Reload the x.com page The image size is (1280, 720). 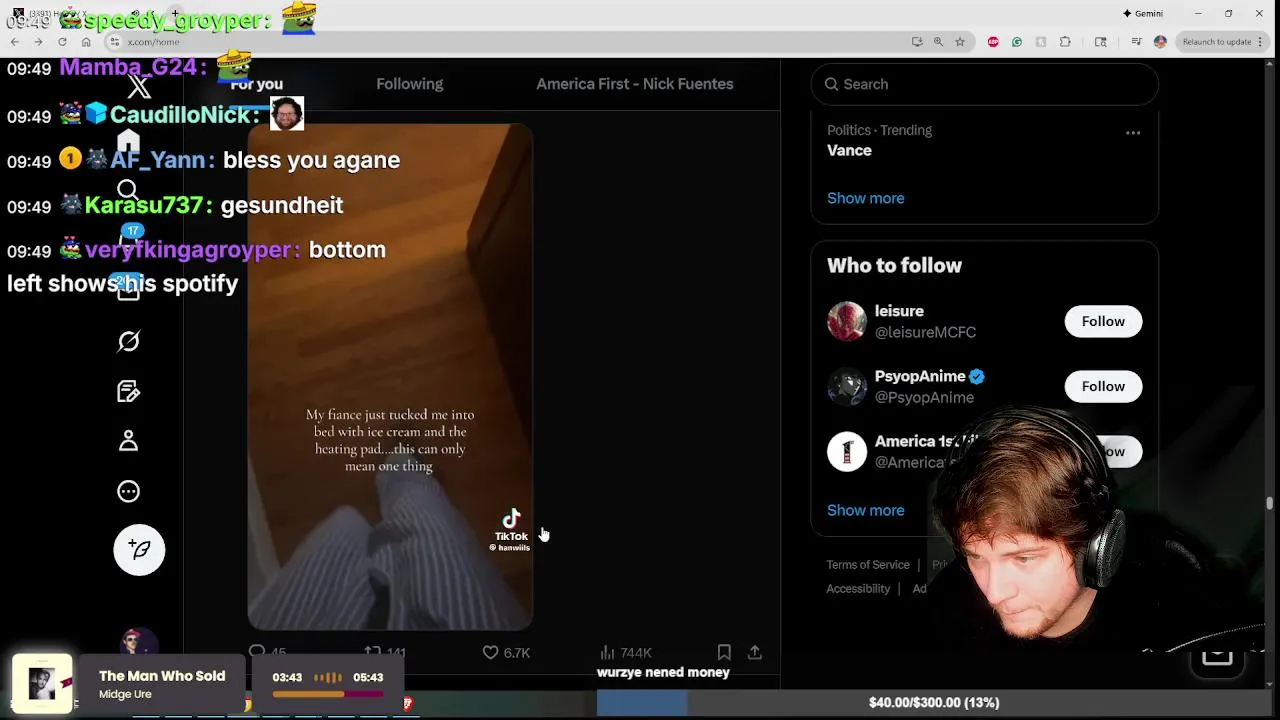coord(62,42)
